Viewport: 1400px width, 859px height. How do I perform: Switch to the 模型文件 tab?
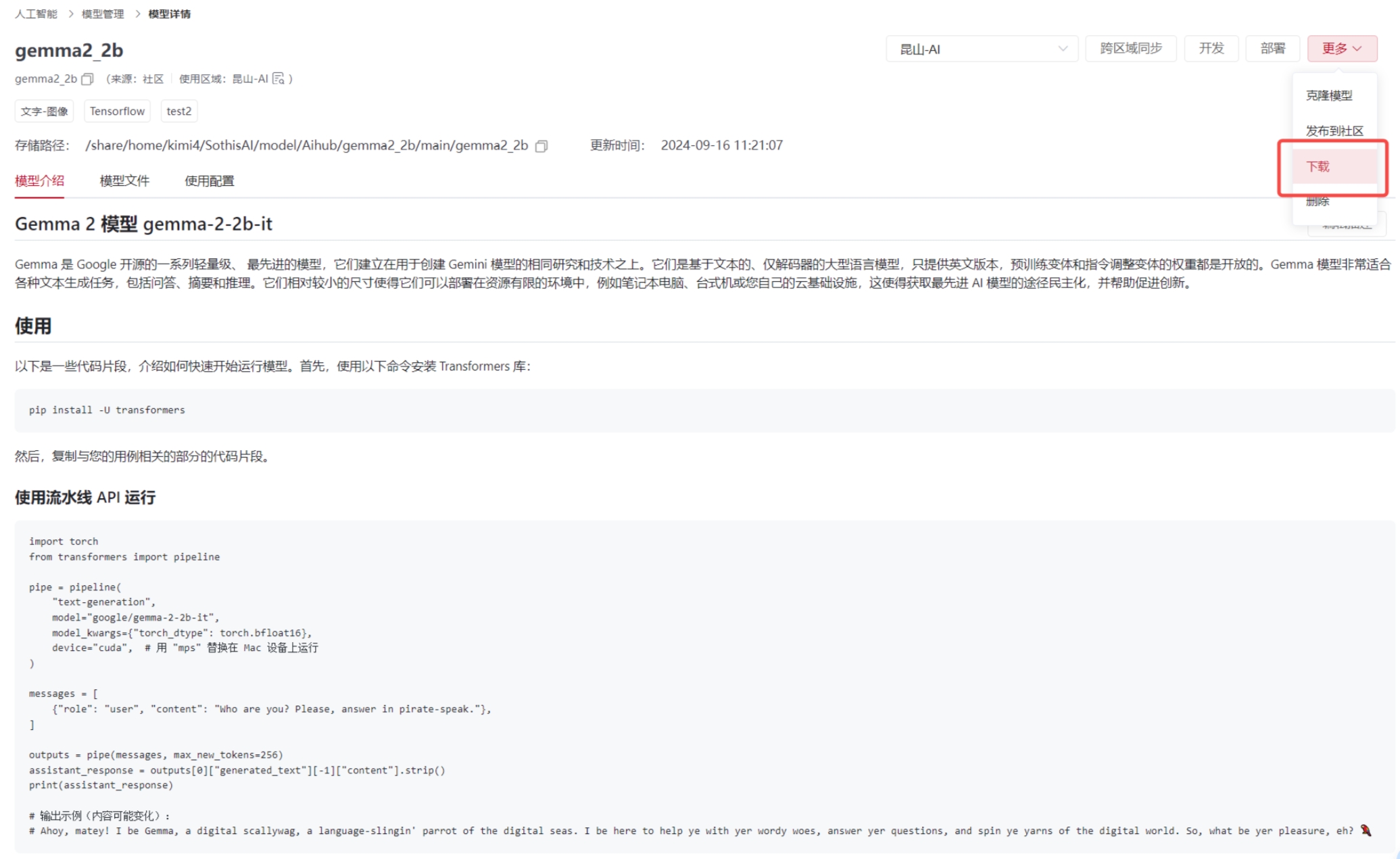point(124,180)
